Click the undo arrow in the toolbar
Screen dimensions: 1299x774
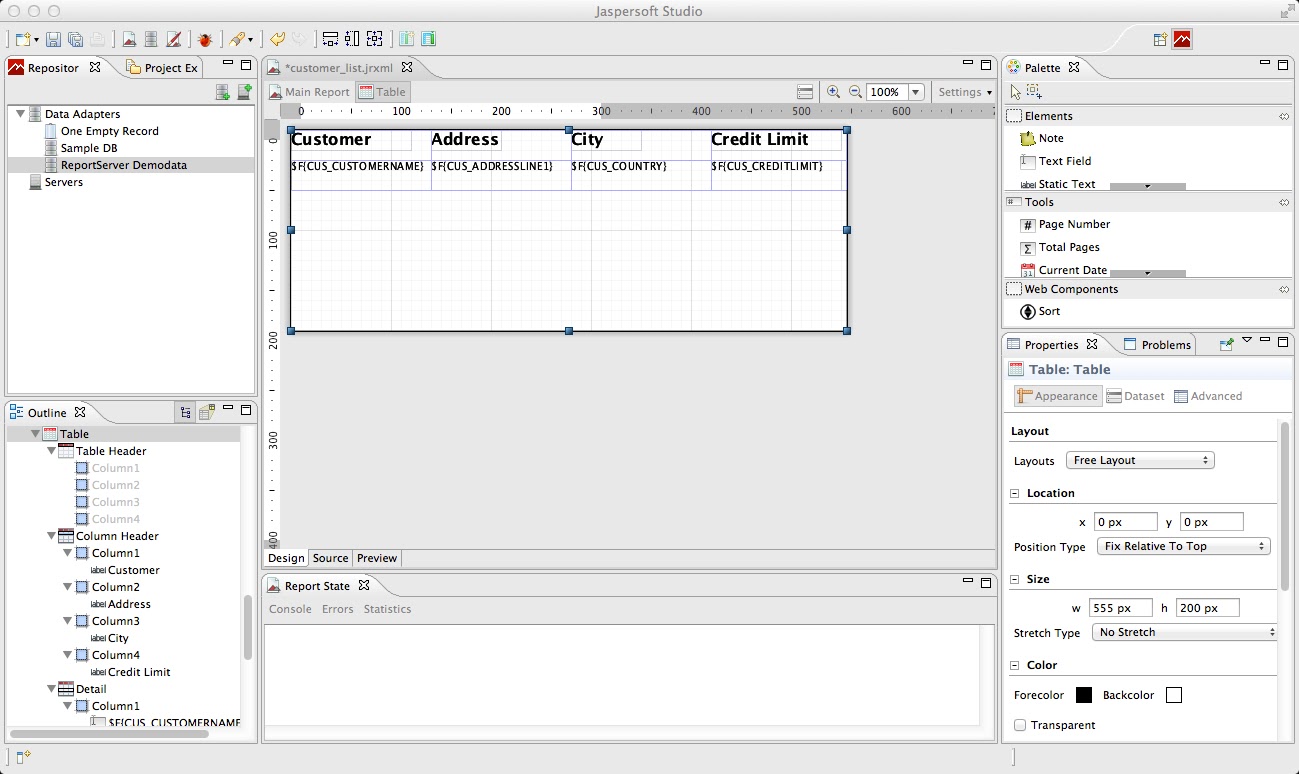277,39
